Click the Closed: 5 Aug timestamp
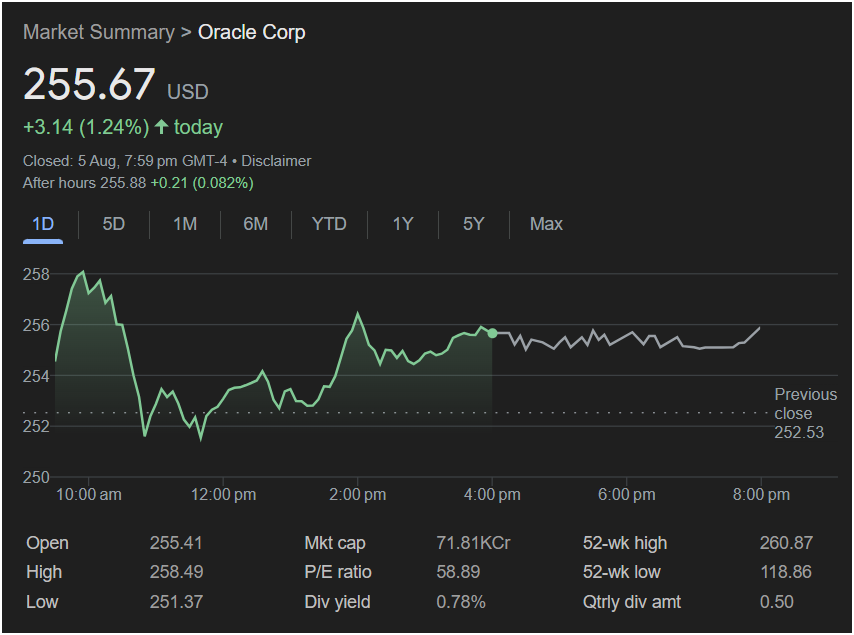854x635 pixels. click(125, 161)
